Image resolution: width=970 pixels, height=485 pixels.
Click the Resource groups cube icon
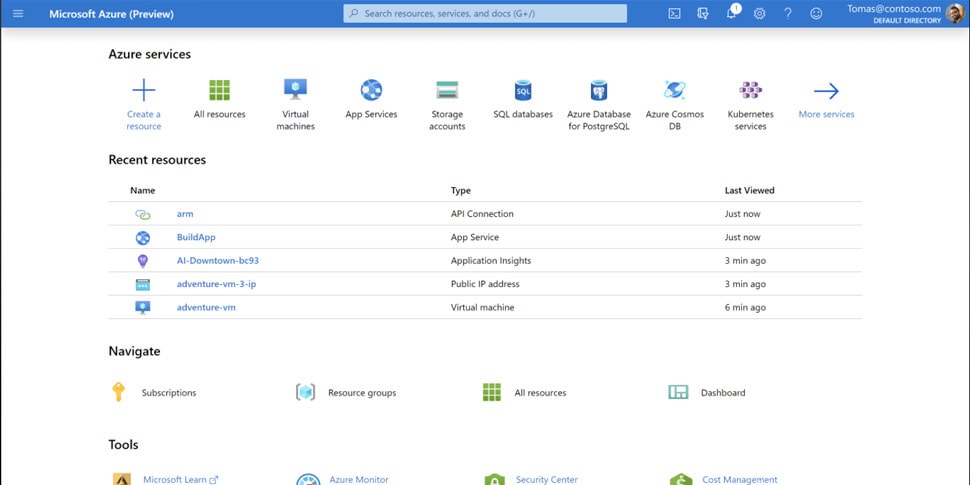[x=306, y=392]
